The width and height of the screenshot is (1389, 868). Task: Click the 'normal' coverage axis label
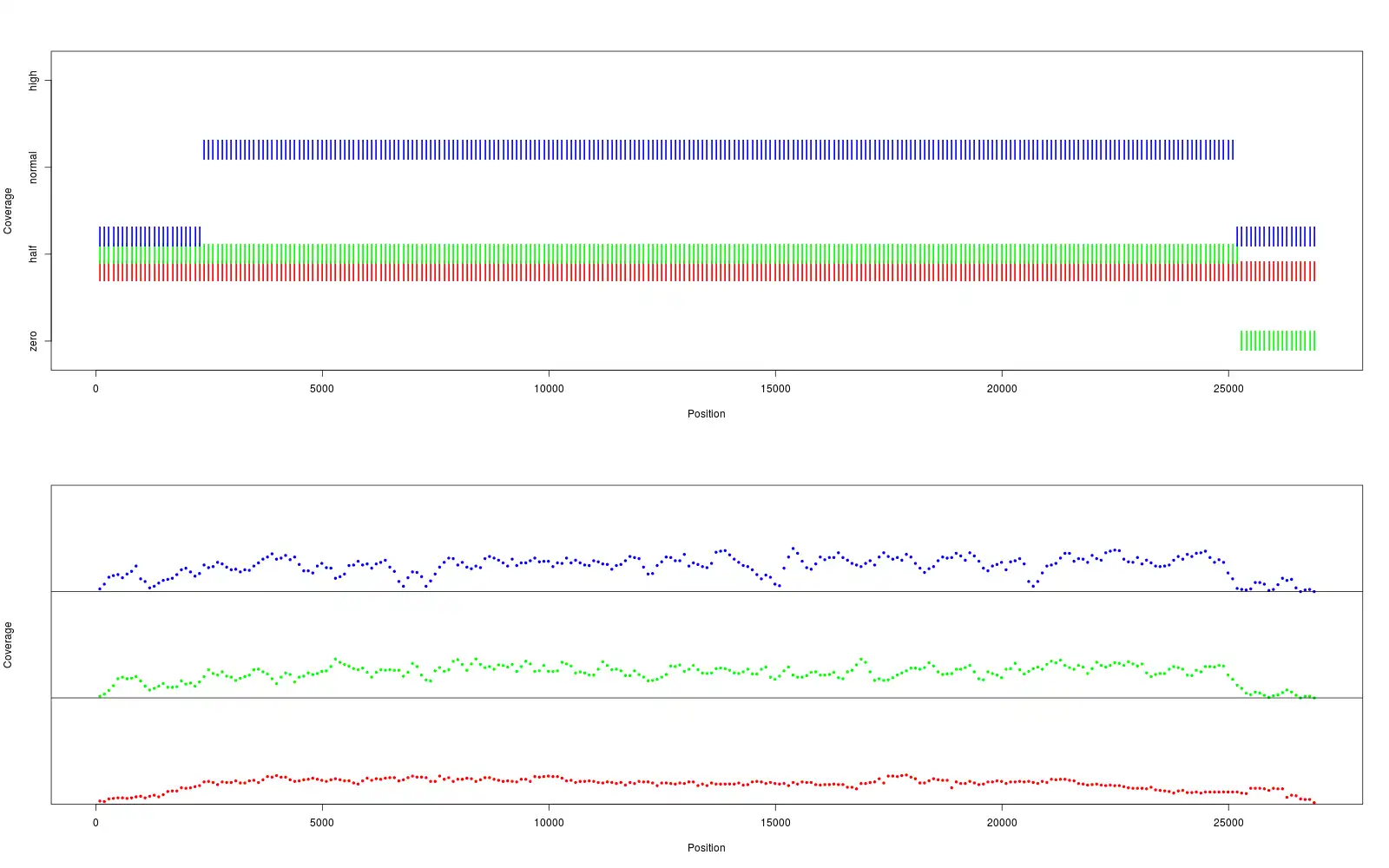point(33,168)
